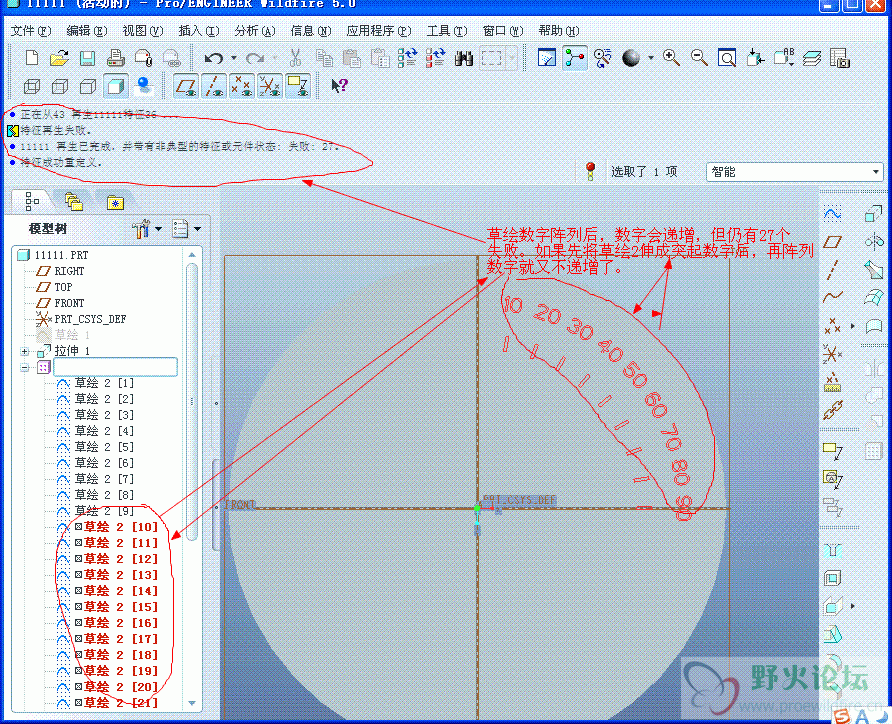
Task: Switch to the folder browser navigator tab
Action: (74, 201)
